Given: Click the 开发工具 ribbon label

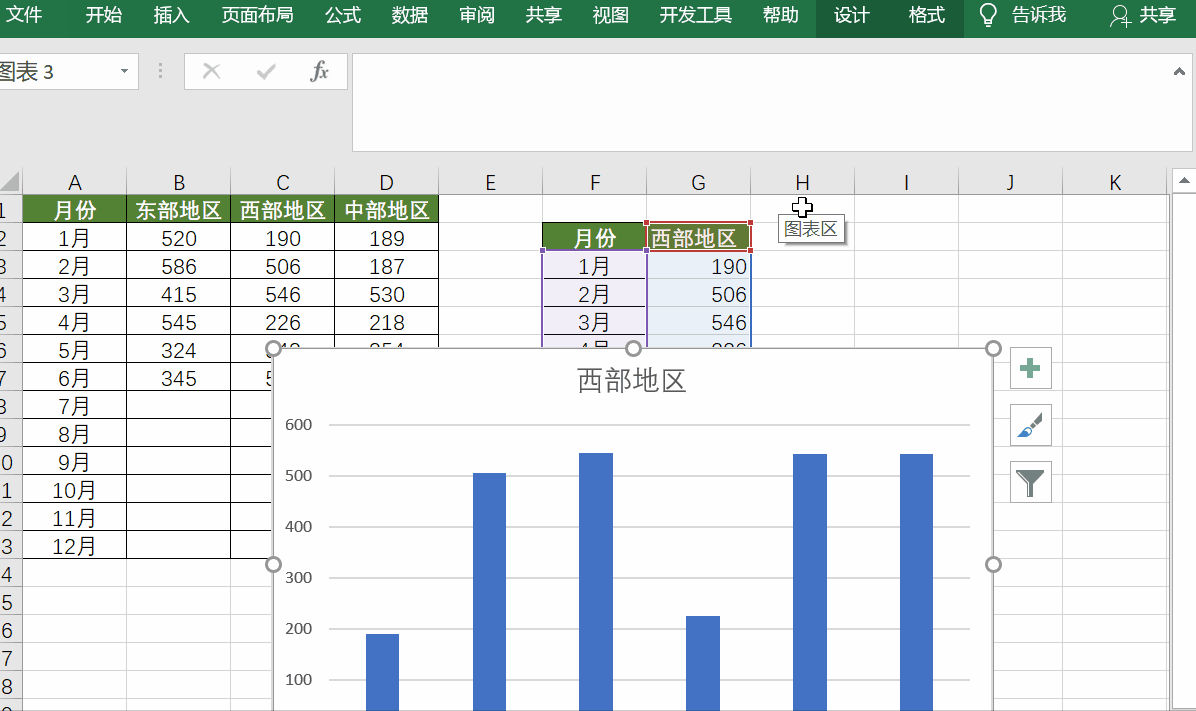Looking at the screenshot, I should [x=694, y=15].
